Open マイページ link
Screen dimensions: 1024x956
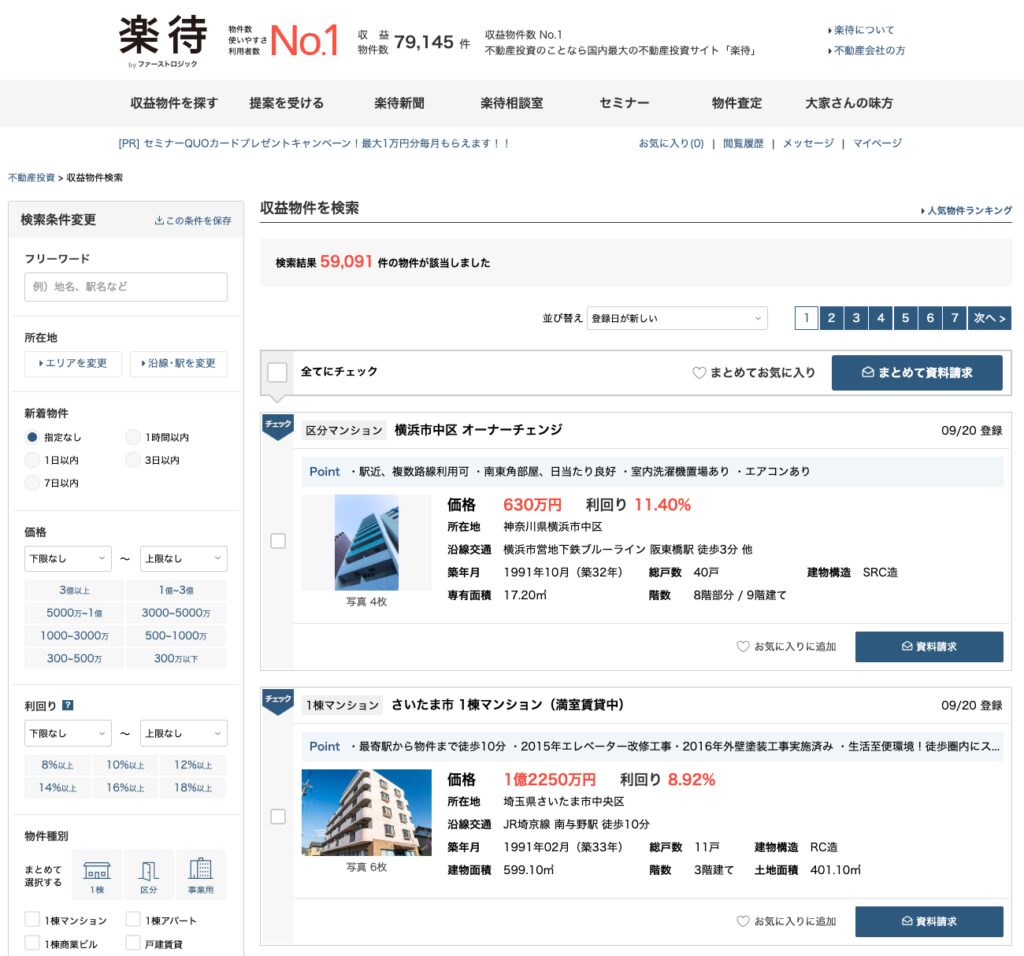point(877,143)
